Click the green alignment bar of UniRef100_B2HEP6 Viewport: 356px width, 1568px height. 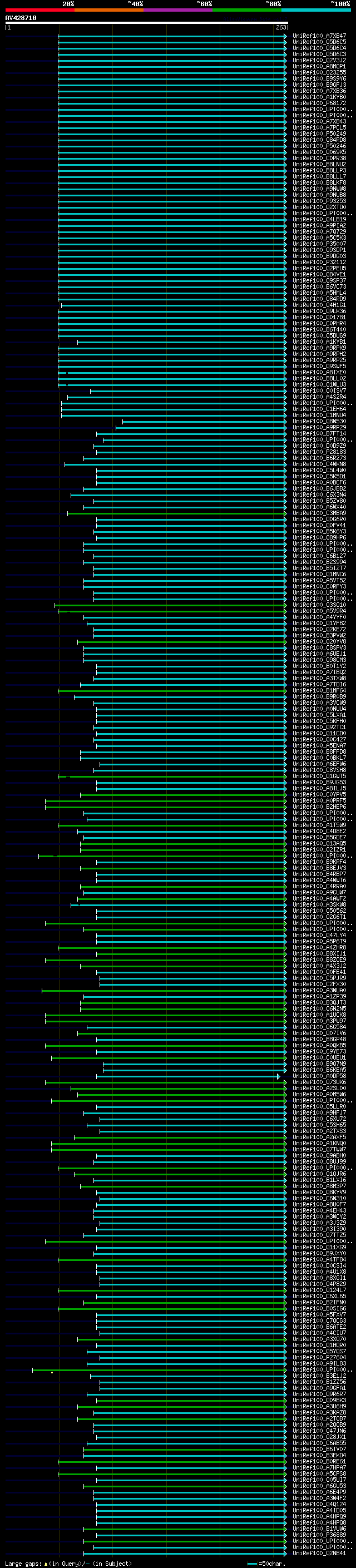166,807
